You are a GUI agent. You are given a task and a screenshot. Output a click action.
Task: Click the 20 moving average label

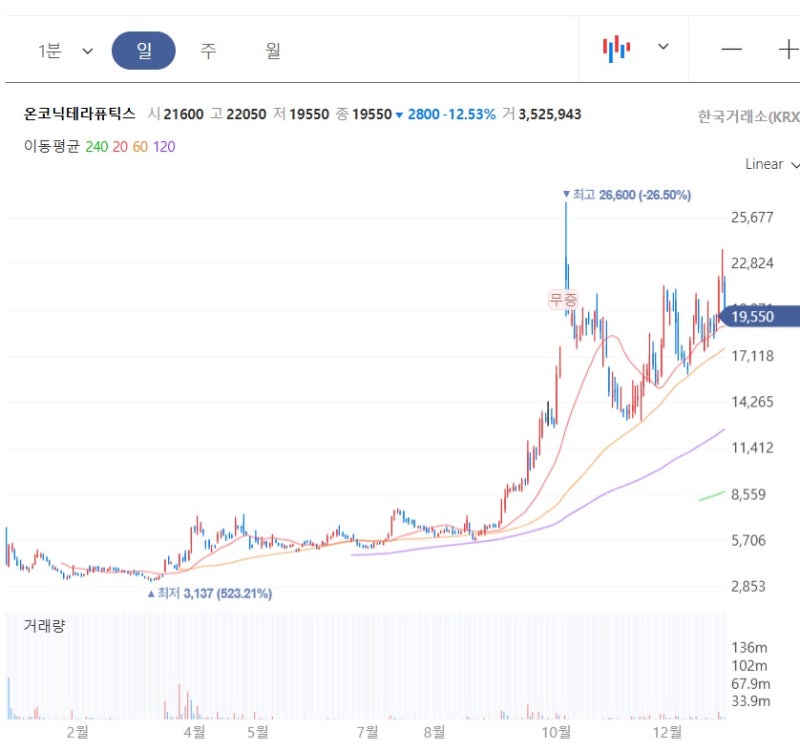(x=120, y=147)
